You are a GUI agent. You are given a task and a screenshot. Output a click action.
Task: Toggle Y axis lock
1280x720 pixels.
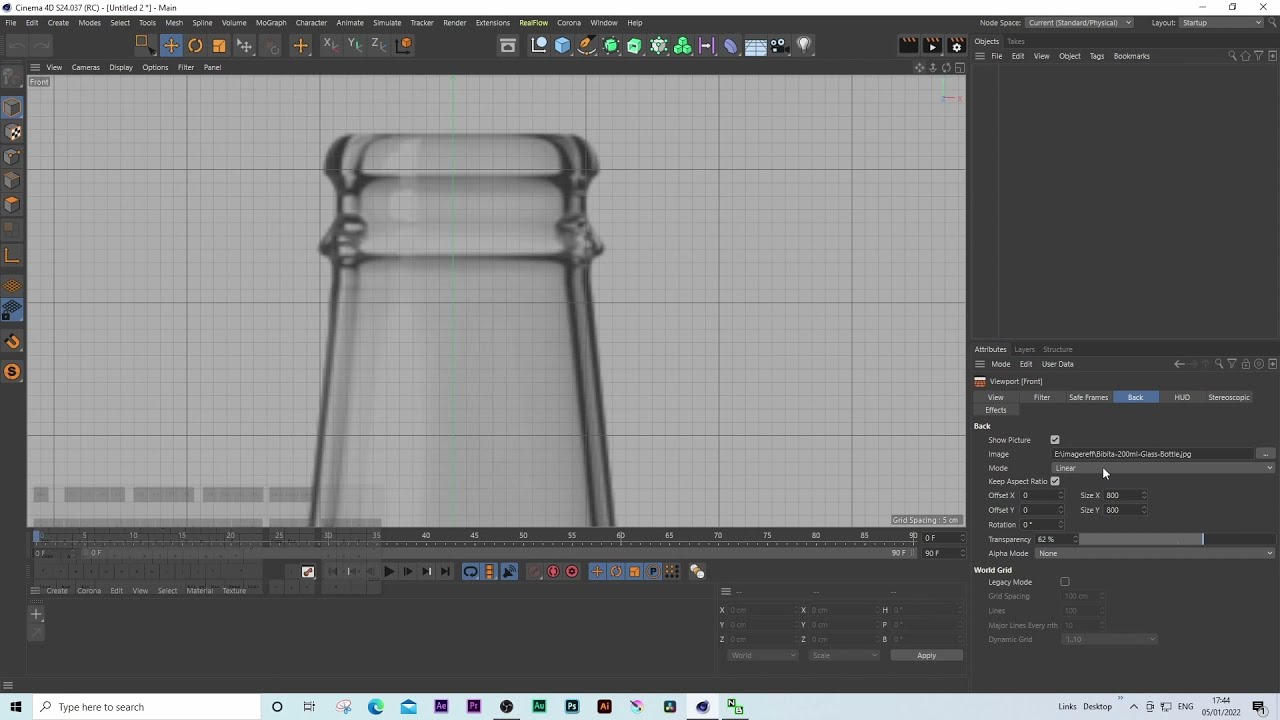click(355, 45)
